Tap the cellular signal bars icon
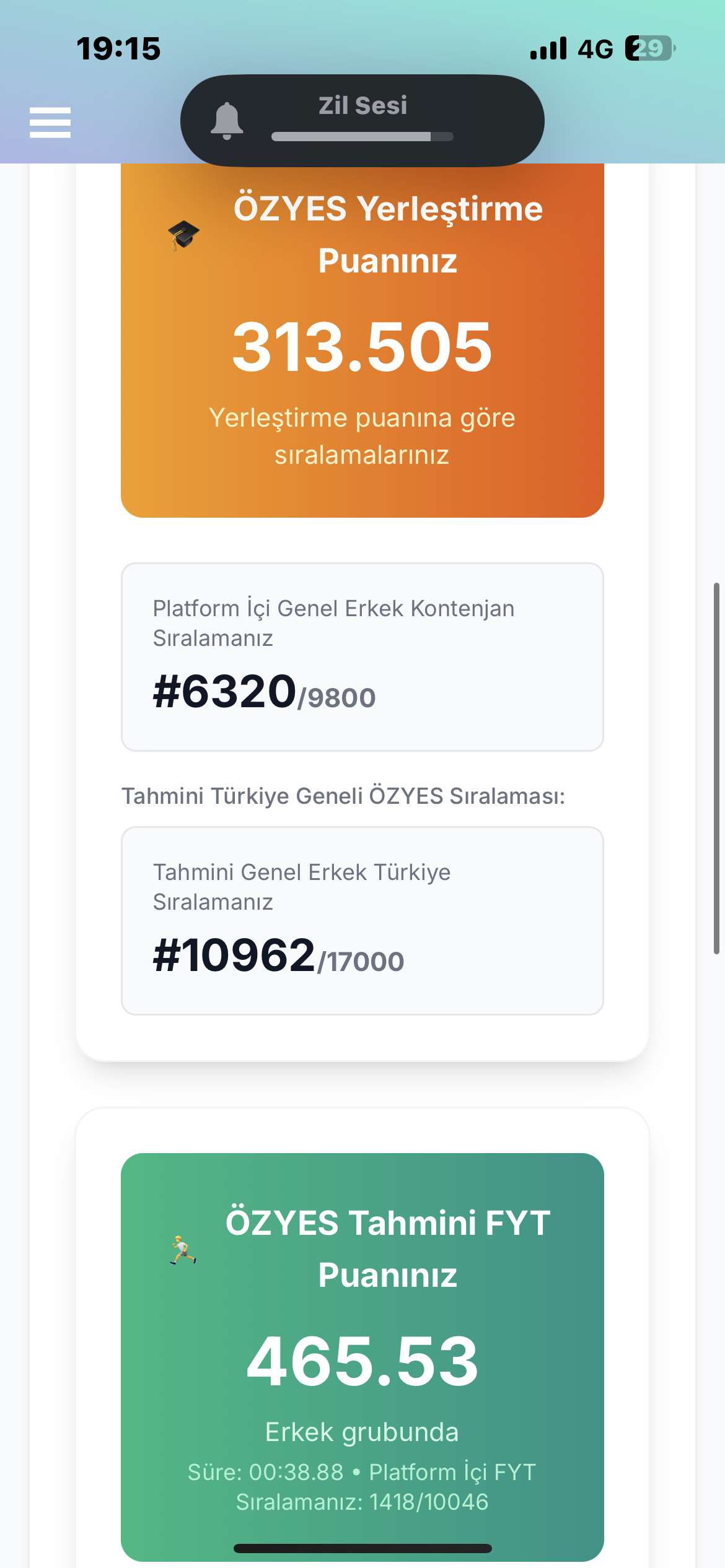This screenshot has height=1568, width=725. point(548,48)
